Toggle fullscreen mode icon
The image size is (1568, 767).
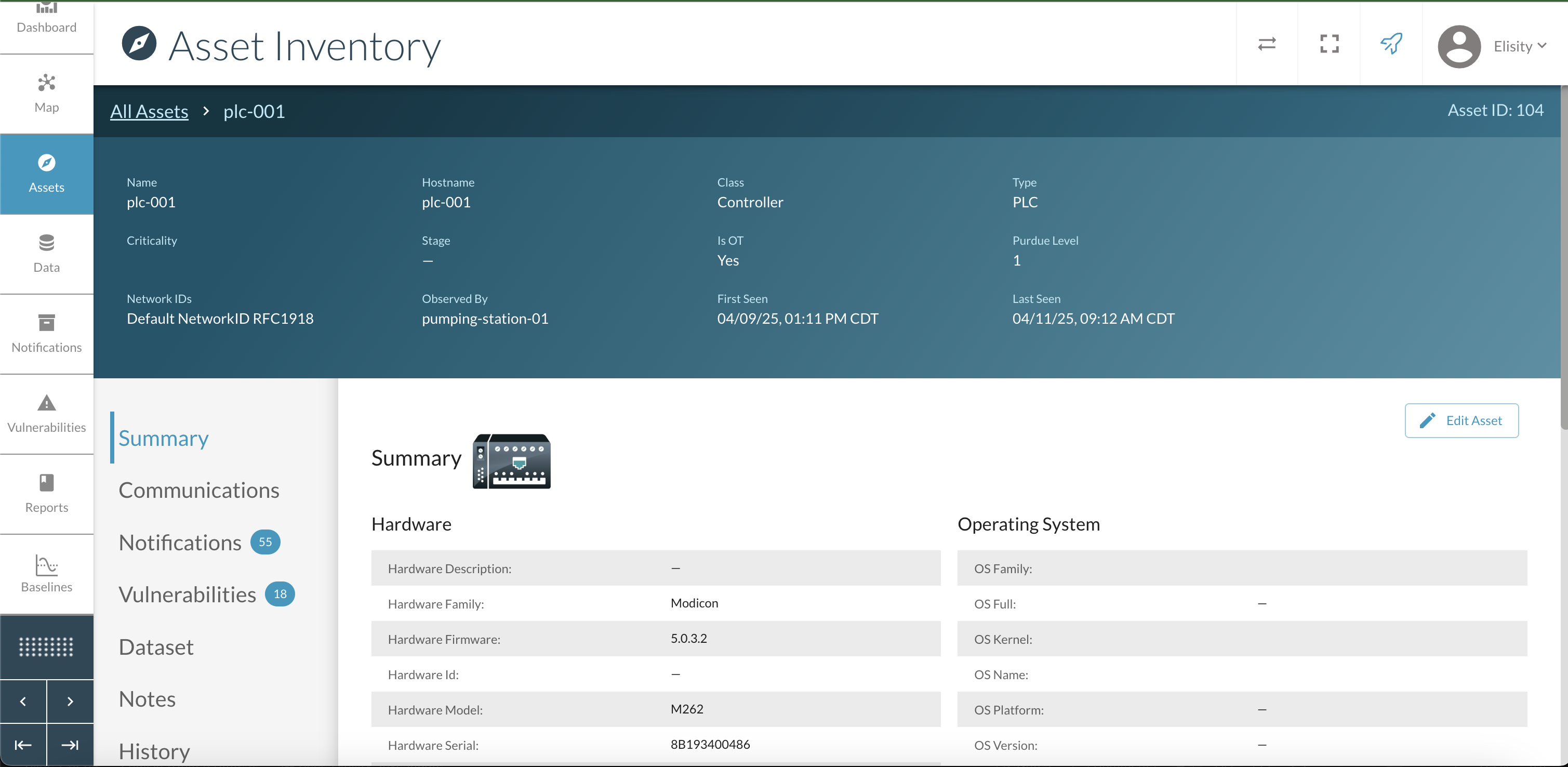[x=1330, y=44]
